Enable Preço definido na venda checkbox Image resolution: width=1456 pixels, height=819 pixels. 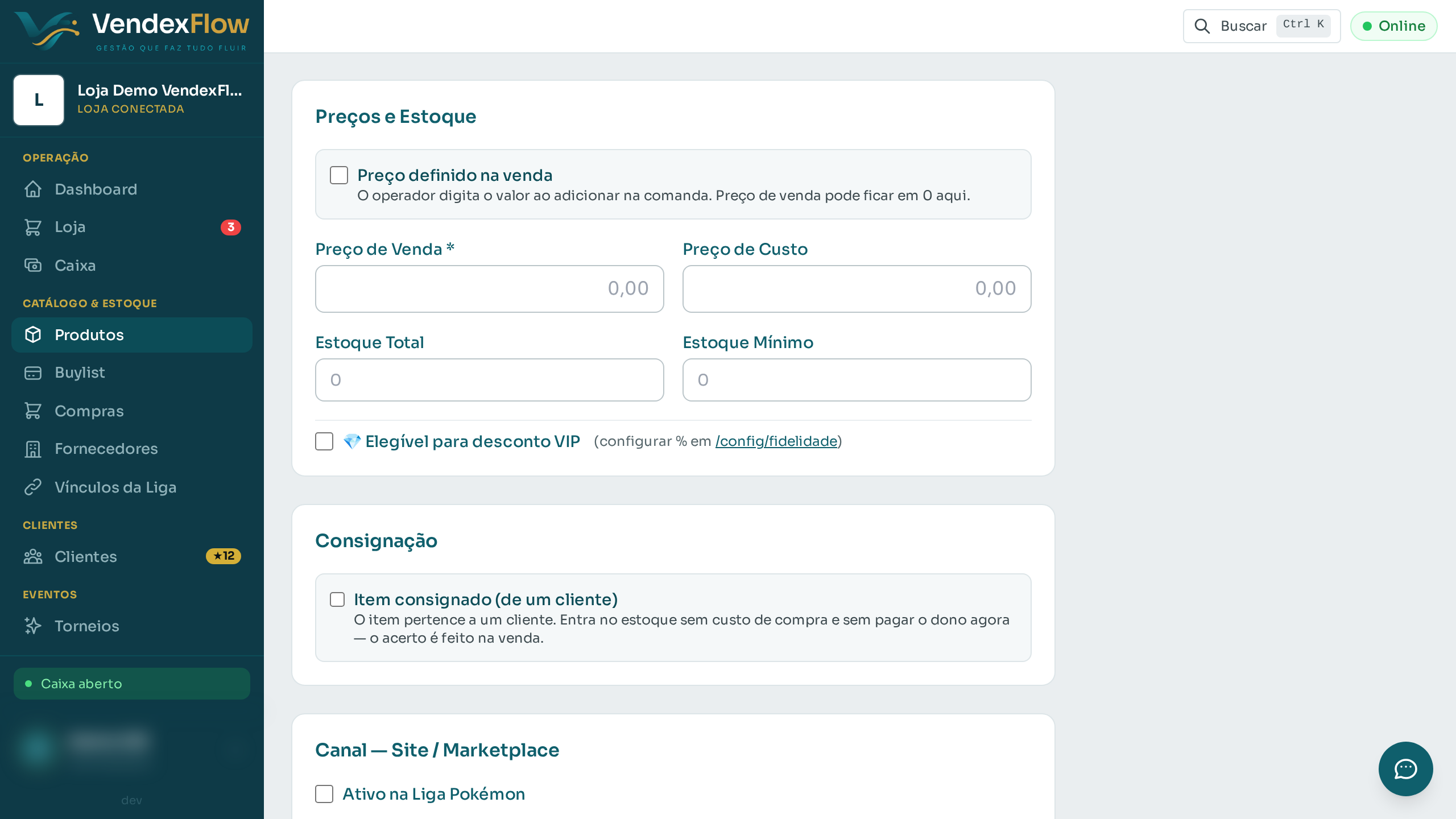coord(339,175)
